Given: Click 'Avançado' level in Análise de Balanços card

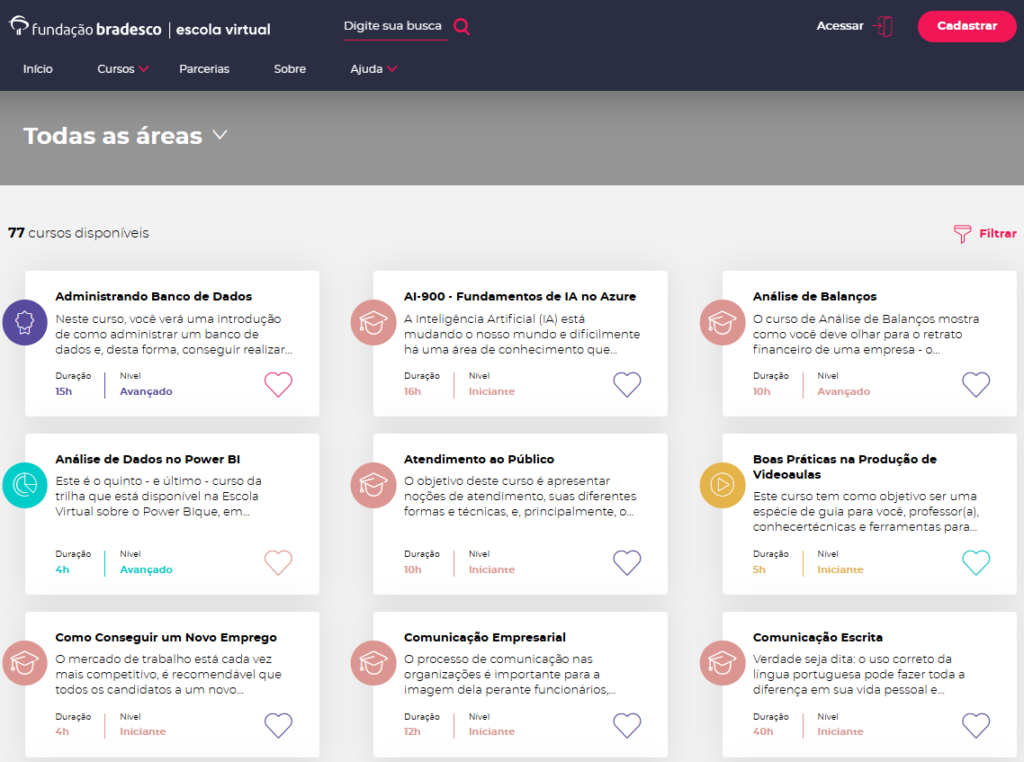Looking at the screenshot, I should coord(844,391).
